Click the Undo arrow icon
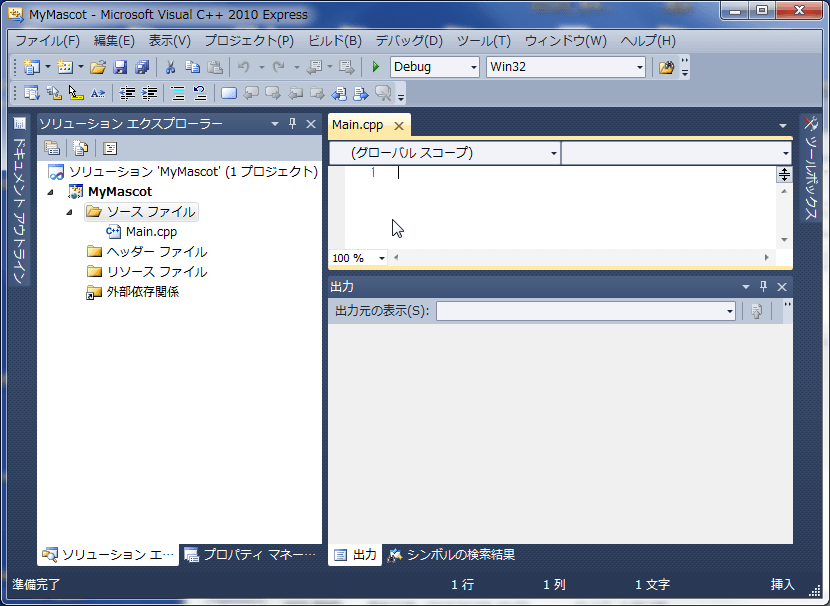 [244, 67]
